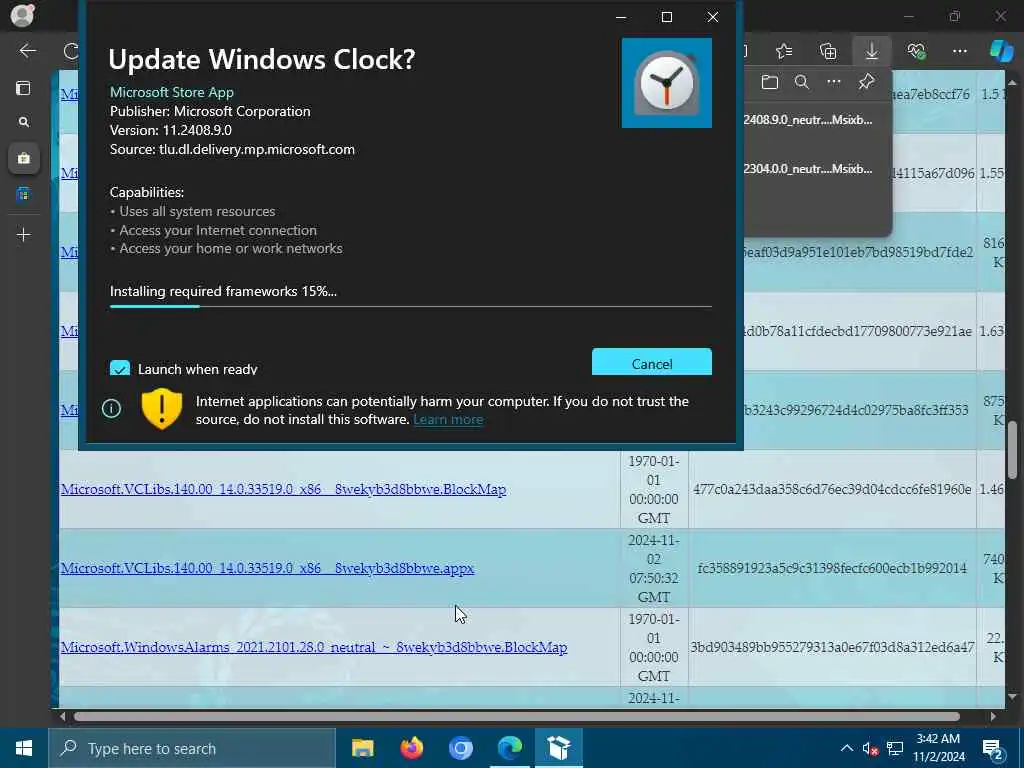Open Edge Favorites list
Image resolution: width=1024 pixels, height=768 pixels.
[784, 51]
